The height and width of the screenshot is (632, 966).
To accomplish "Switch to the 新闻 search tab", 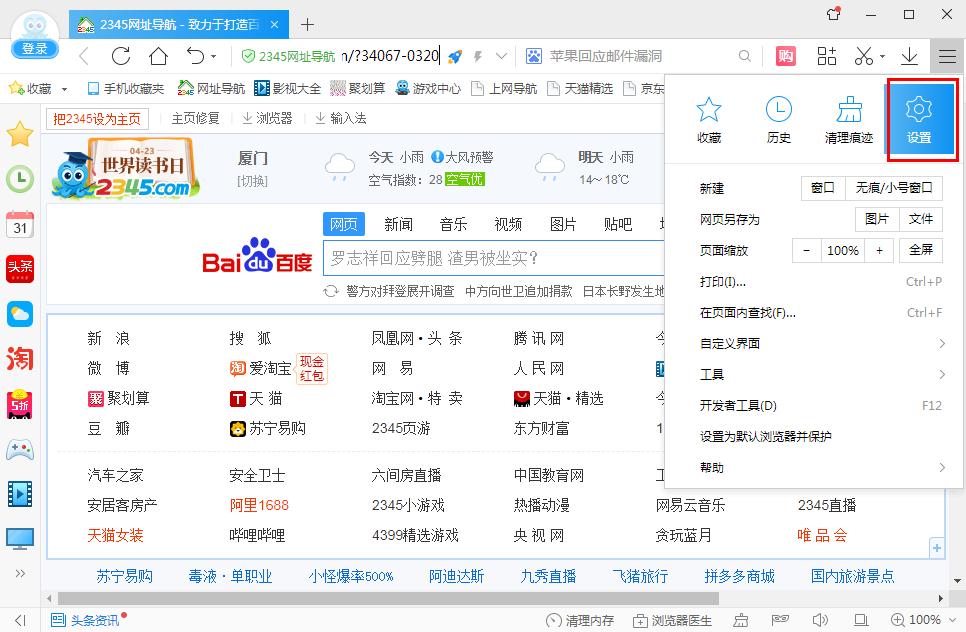I will [398, 224].
